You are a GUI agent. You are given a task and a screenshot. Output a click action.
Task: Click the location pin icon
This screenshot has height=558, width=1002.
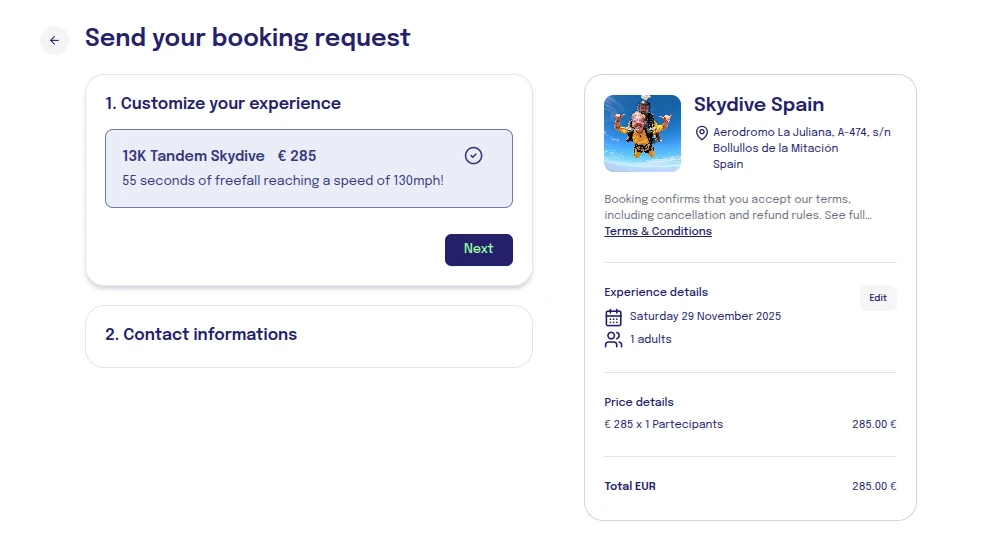[702, 133]
